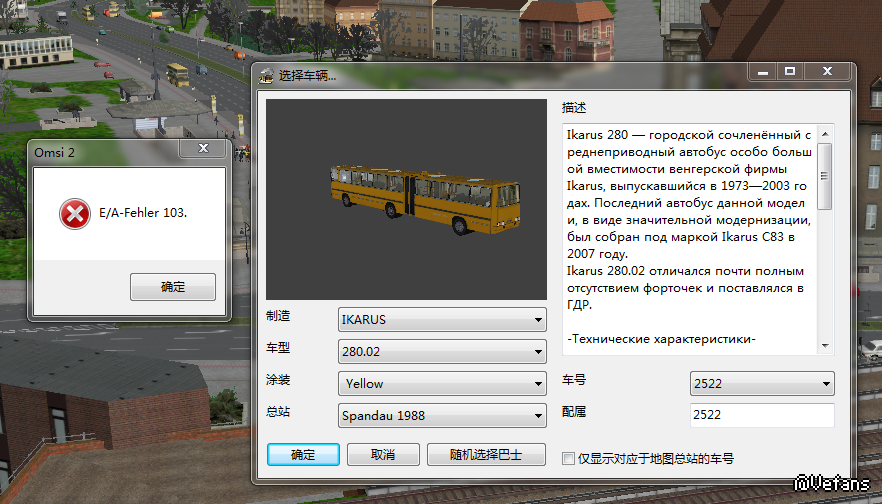Click the 取消 cancel button
The image size is (882, 504).
coord(383,454)
